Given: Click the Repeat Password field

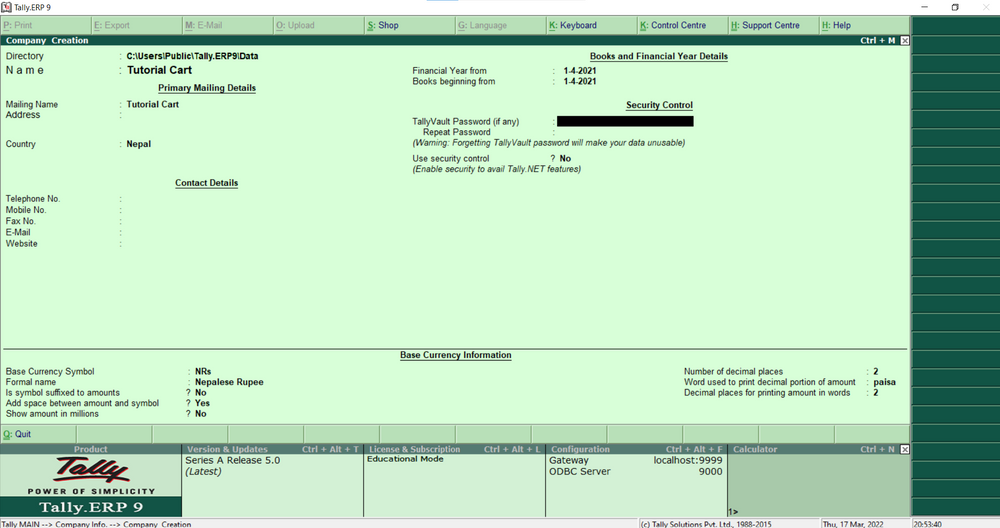Looking at the screenshot, I should [x=625, y=132].
